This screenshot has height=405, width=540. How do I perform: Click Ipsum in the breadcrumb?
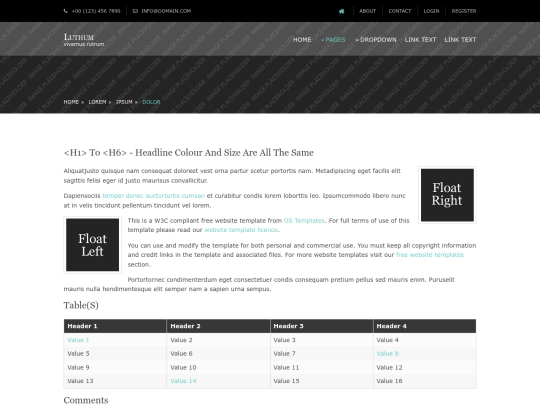tap(124, 102)
